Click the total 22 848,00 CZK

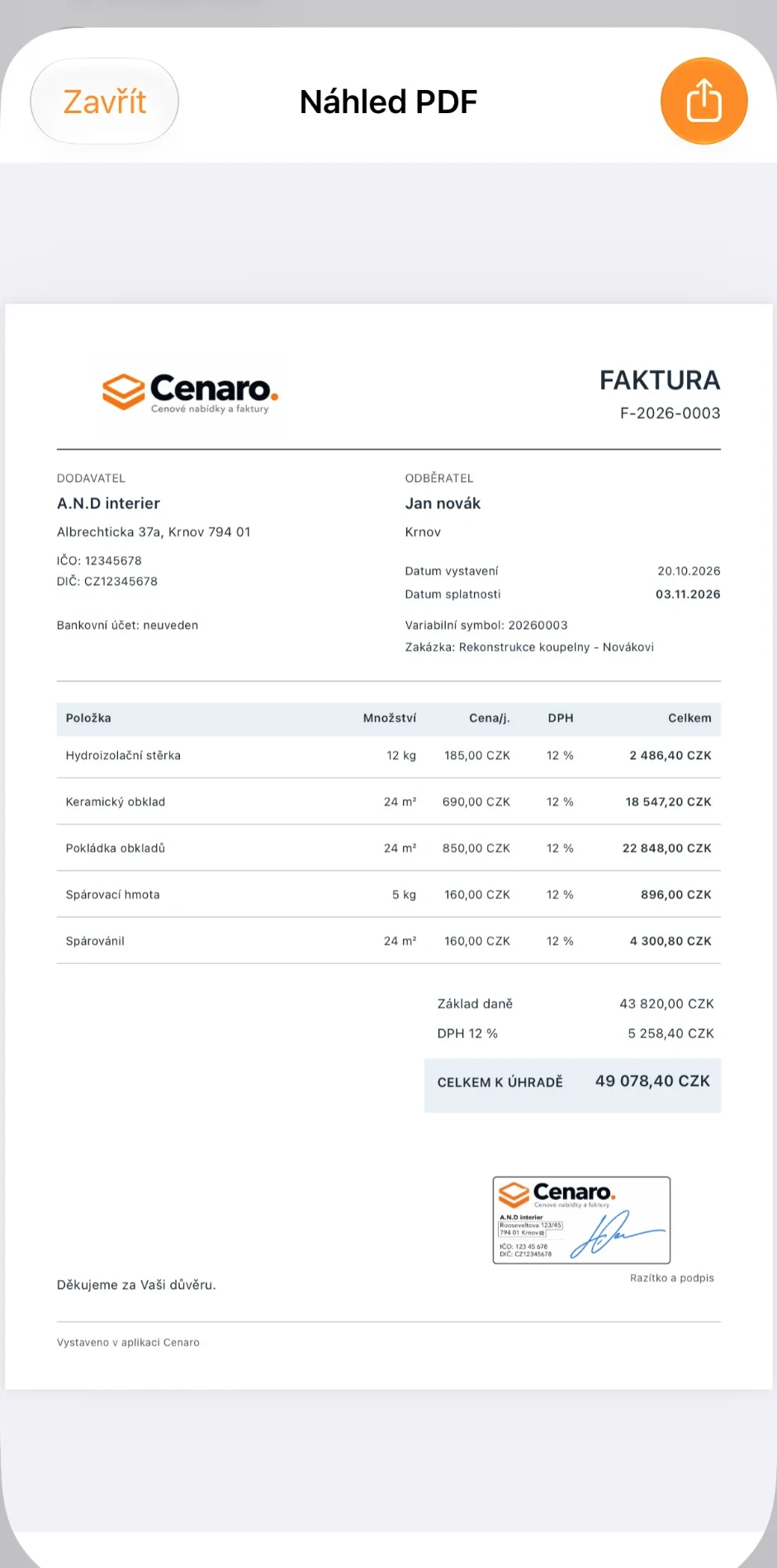[x=666, y=848]
